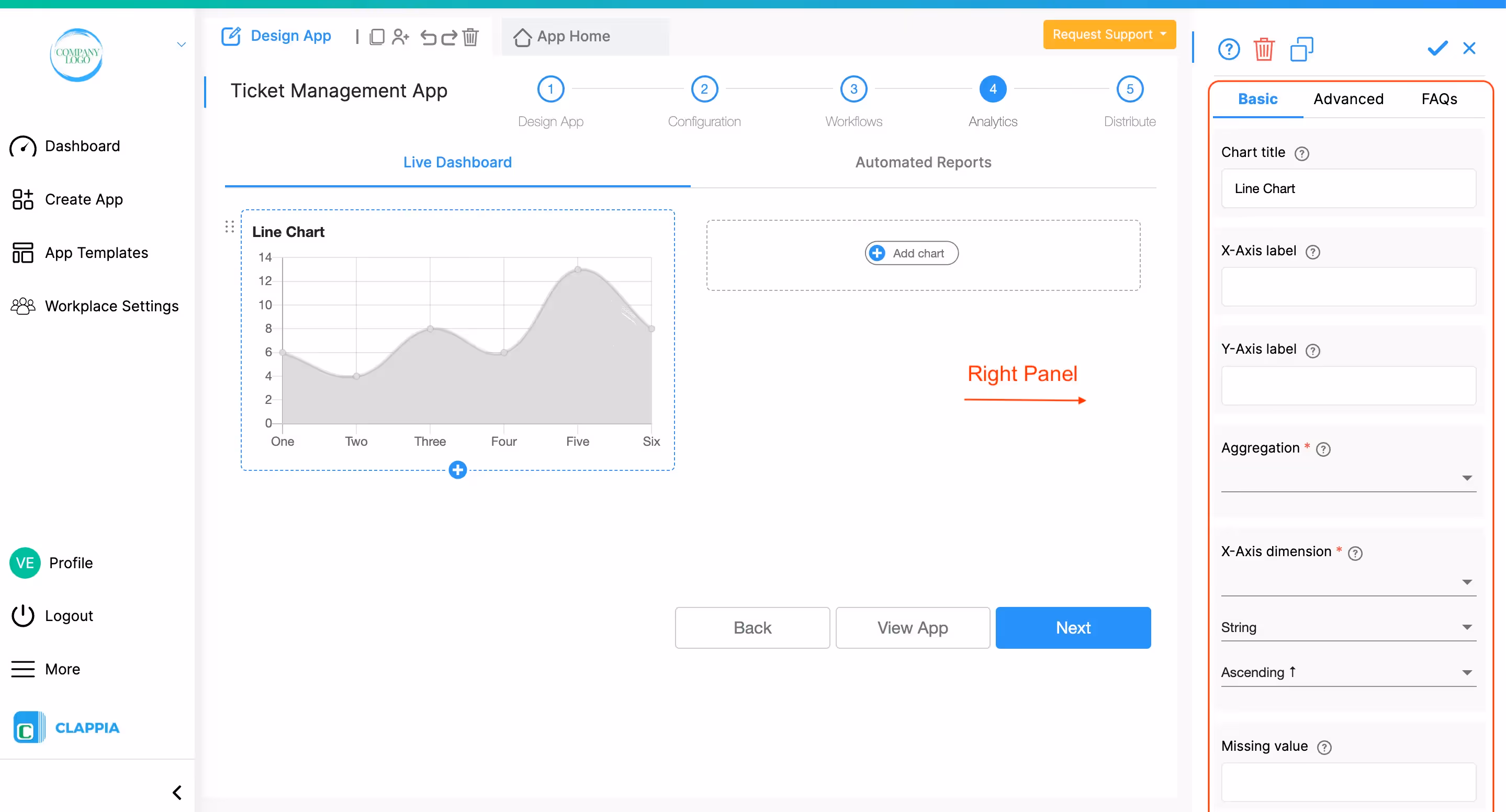The height and width of the screenshot is (812, 1506).
Task: Go to step 3 Workflows in the stepper
Action: pyautogui.click(x=853, y=89)
